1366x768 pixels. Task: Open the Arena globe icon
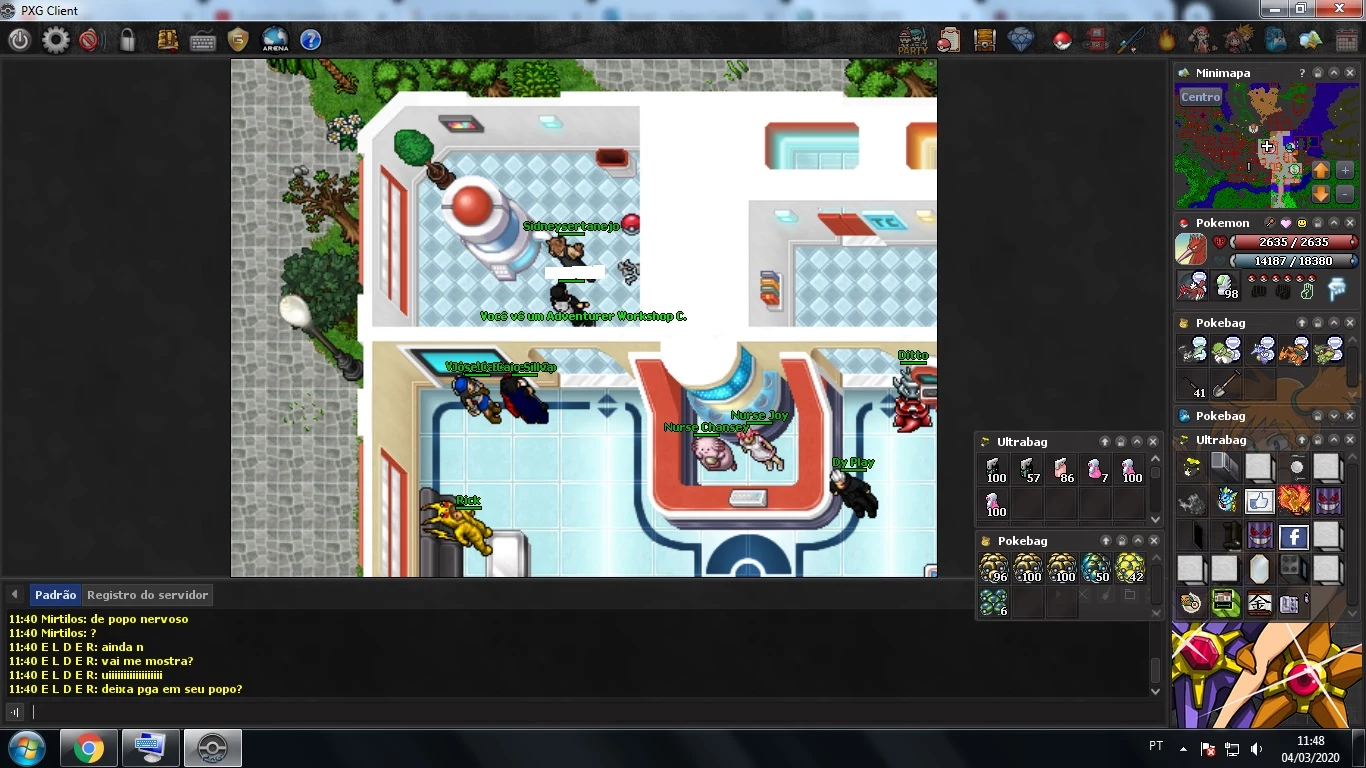pos(275,40)
